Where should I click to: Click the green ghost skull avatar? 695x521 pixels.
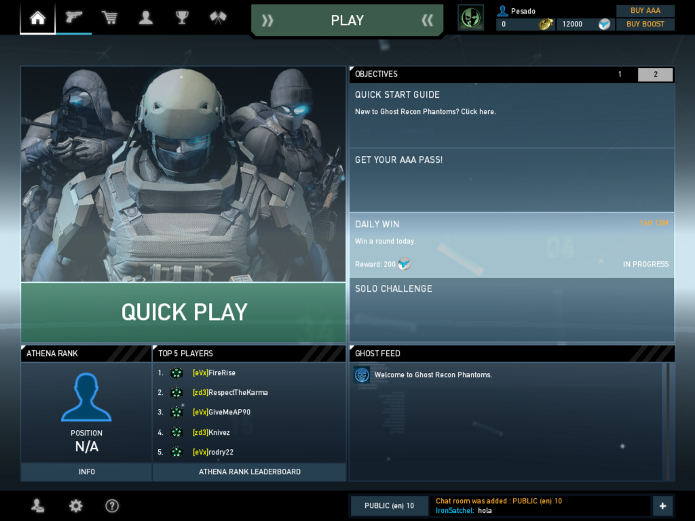click(x=470, y=18)
